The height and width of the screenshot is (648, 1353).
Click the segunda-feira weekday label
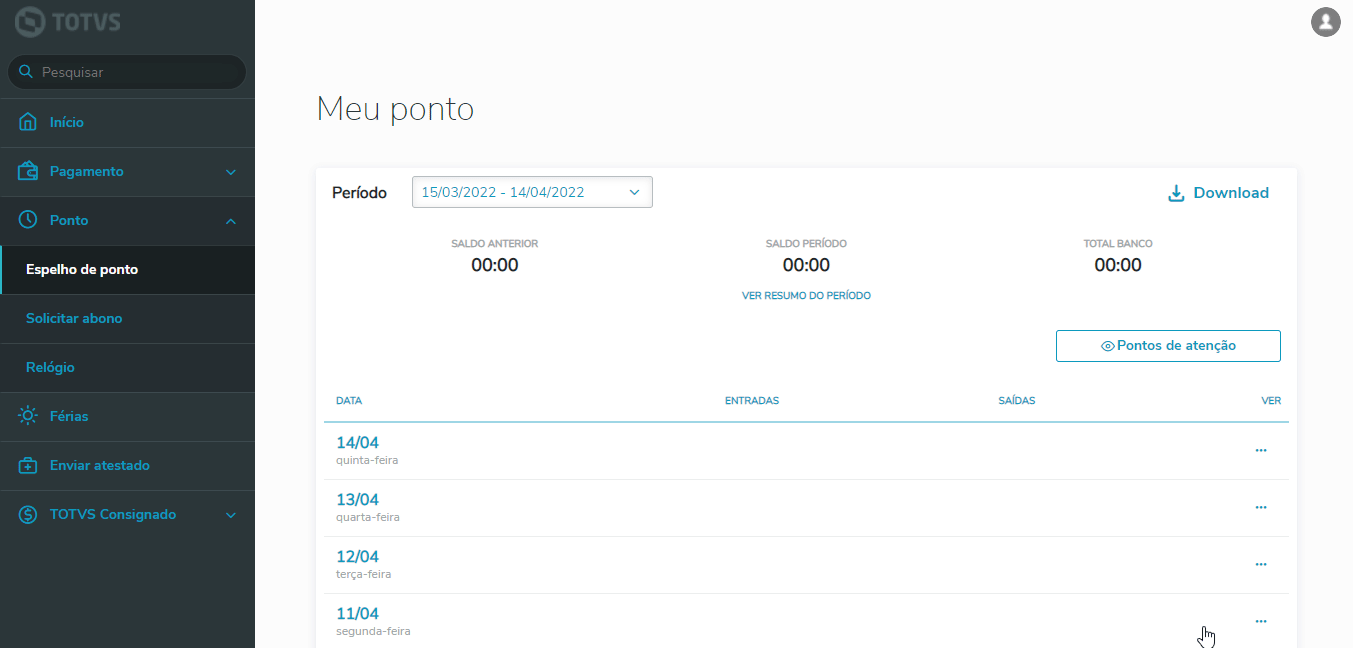pos(373,631)
